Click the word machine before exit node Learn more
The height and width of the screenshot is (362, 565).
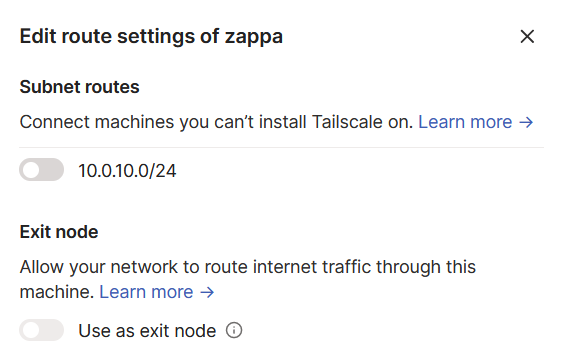pyautogui.click(x=57, y=292)
